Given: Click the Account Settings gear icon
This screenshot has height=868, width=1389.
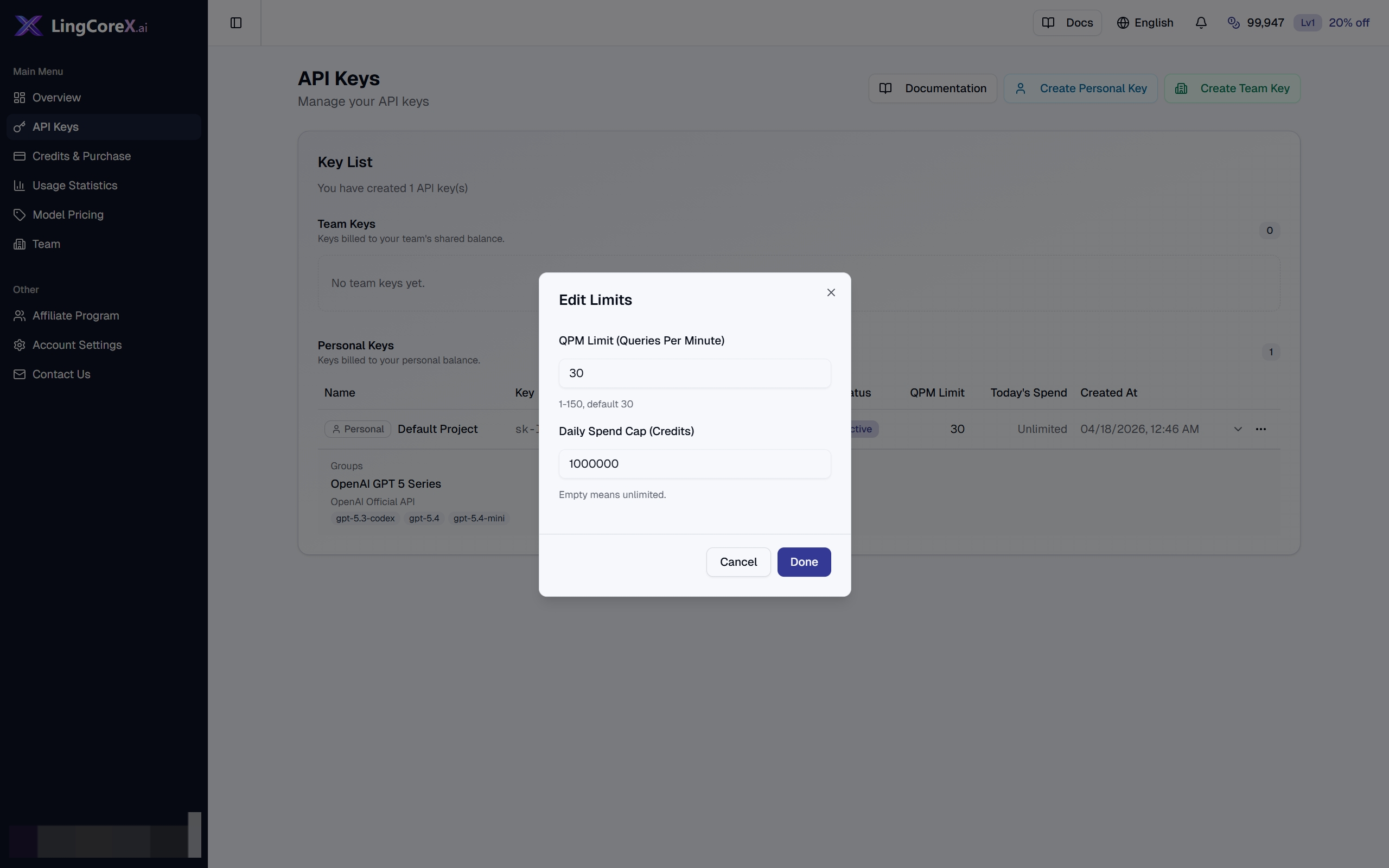Looking at the screenshot, I should (x=20, y=345).
